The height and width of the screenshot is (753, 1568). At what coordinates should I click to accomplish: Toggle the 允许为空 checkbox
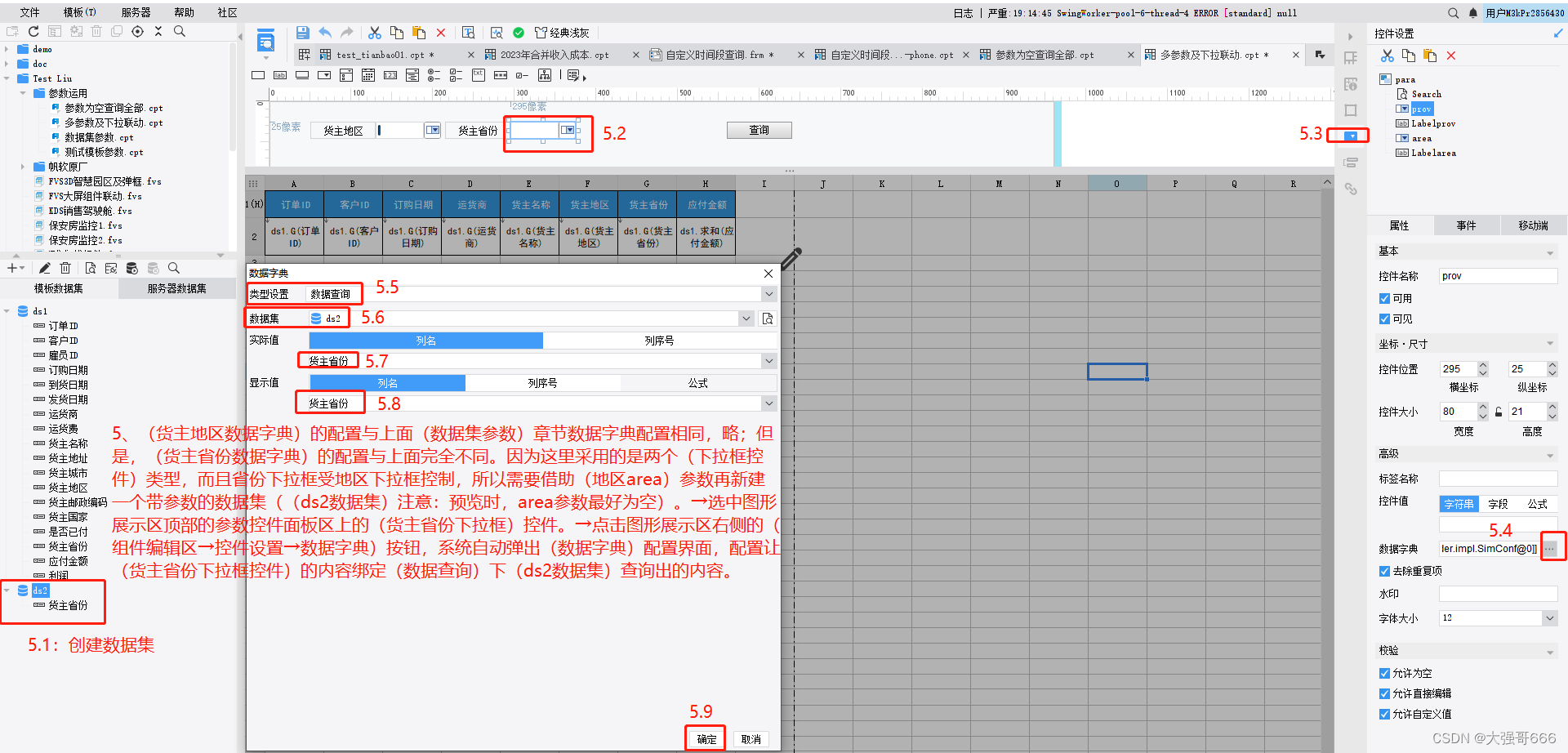point(1384,673)
